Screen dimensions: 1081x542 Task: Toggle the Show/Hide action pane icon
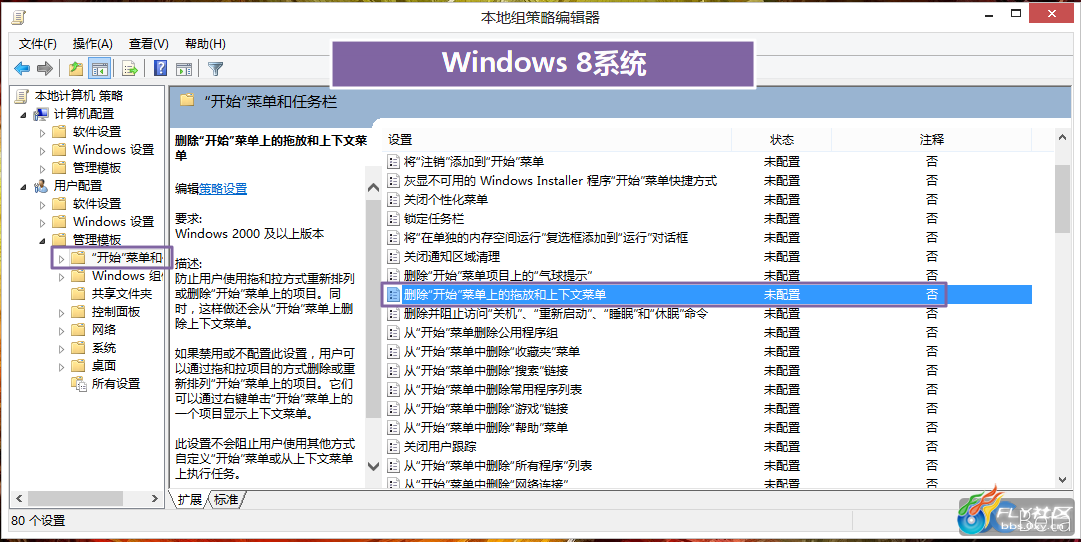[184, 68]
